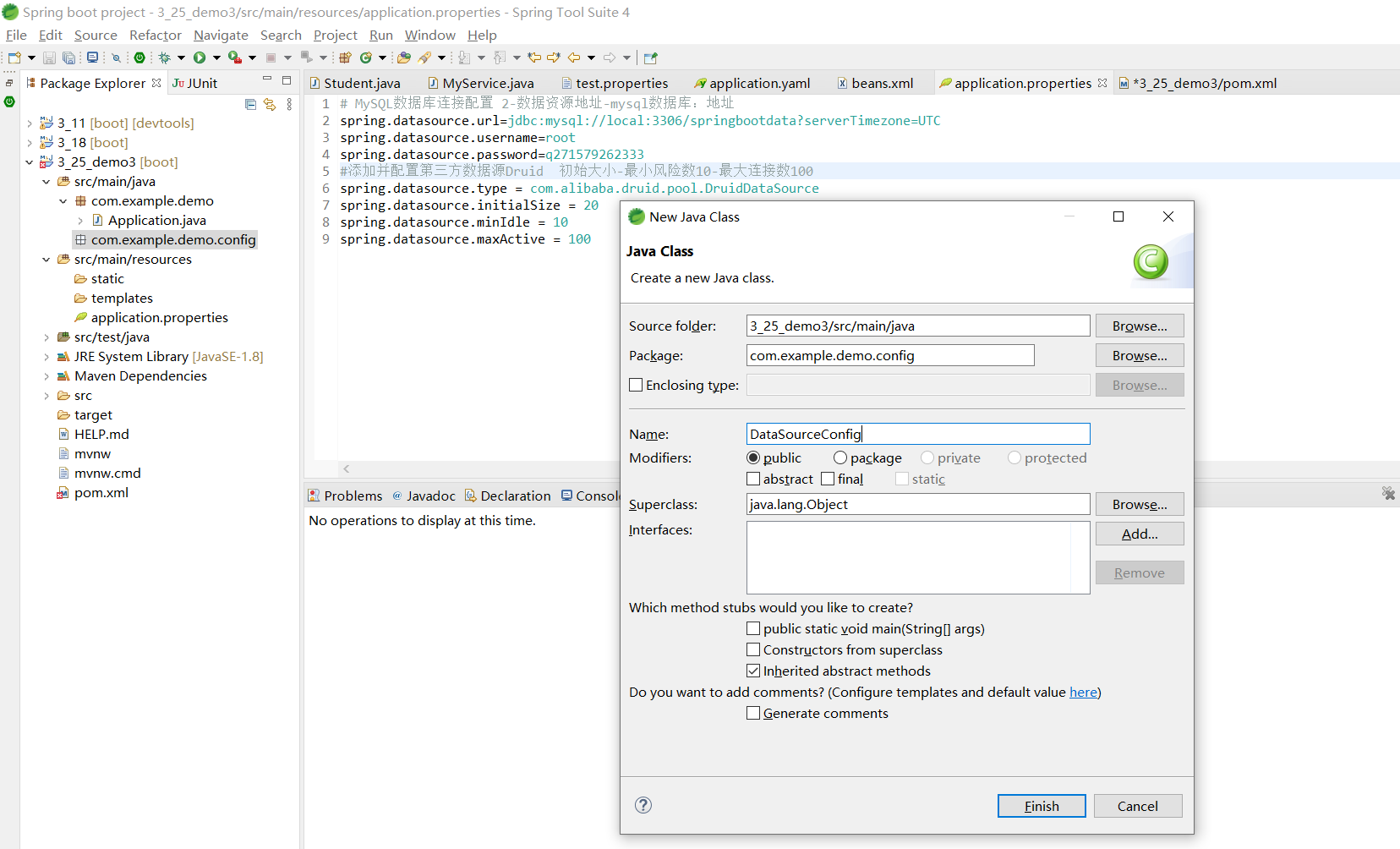
Task: Check public static void main stub option
Action: [753, 629]
